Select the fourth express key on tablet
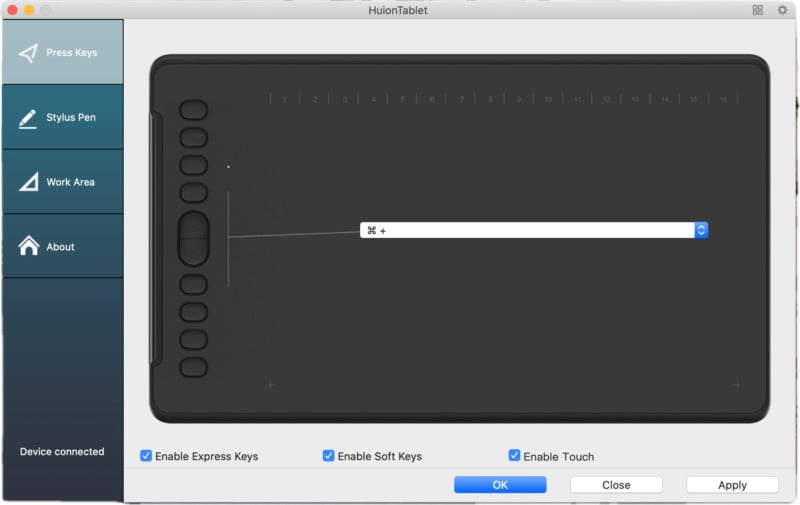800x505 pixels. (x=193, y=192)
